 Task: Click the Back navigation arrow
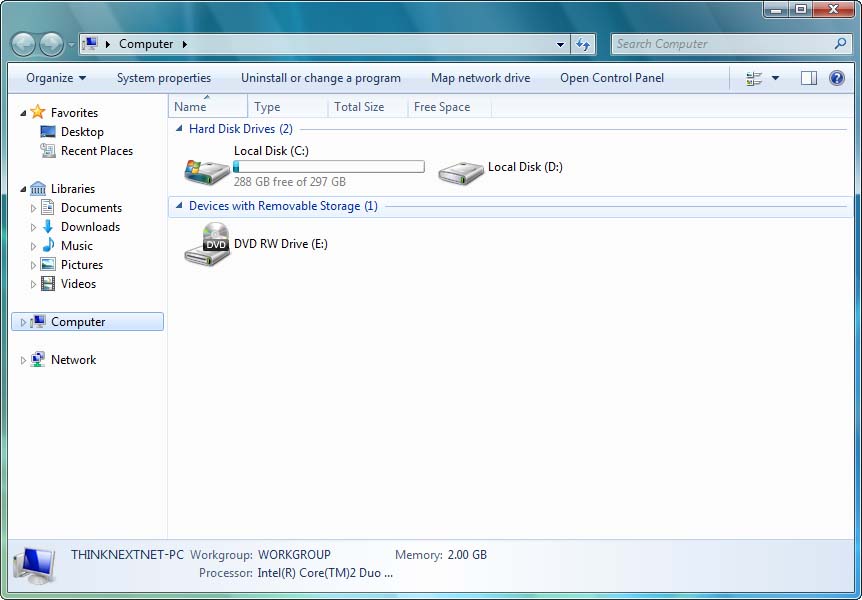click(23, 44)
